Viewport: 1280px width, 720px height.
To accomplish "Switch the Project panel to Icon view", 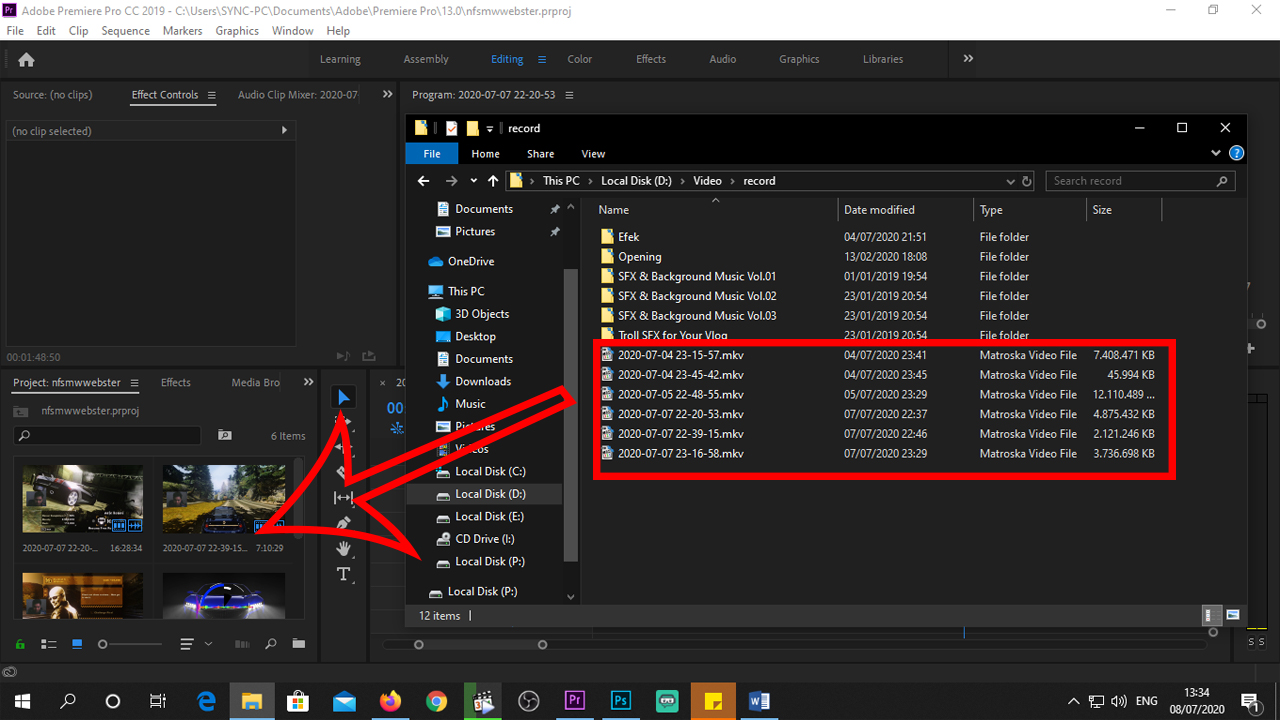I will [x=77, y=644].
